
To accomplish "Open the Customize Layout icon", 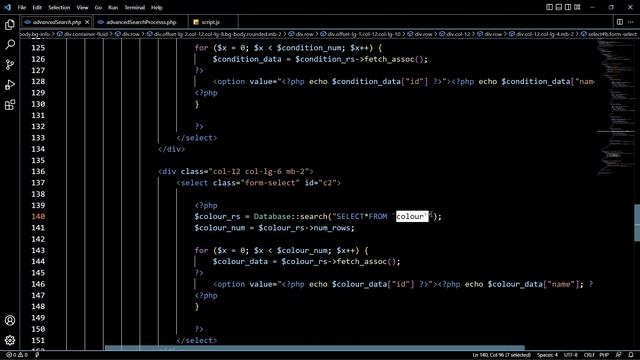I will (577, 7).
